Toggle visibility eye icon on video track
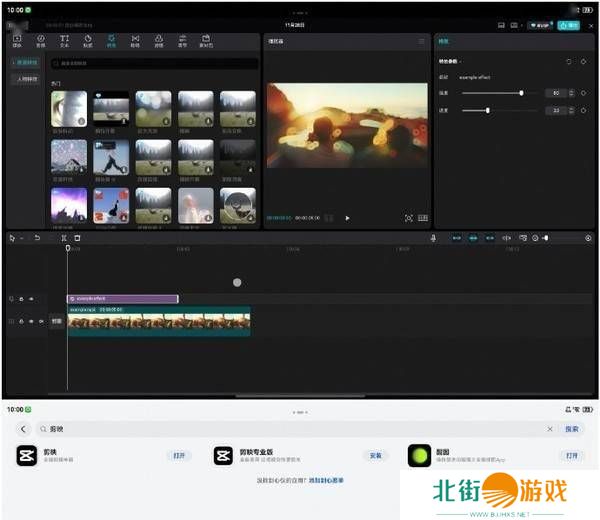This screenshot has width=600, height=520. [31, 321]
